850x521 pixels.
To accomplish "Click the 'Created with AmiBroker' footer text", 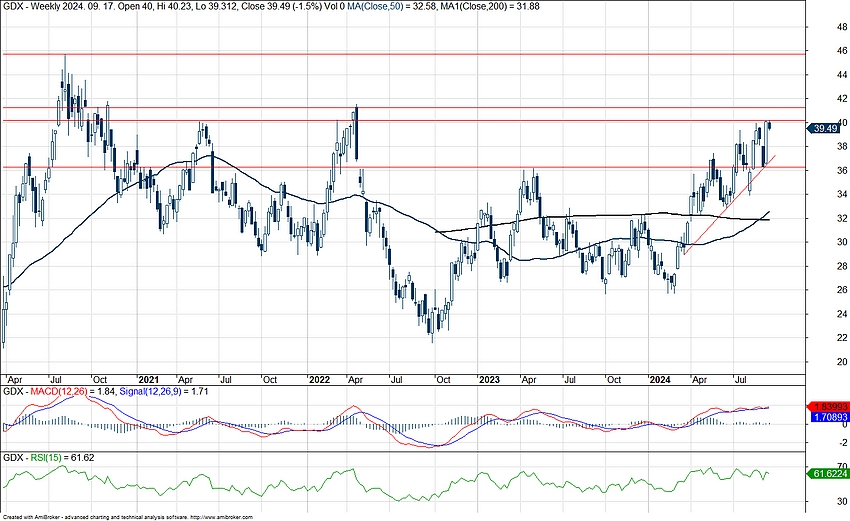I will coord(31,518).
